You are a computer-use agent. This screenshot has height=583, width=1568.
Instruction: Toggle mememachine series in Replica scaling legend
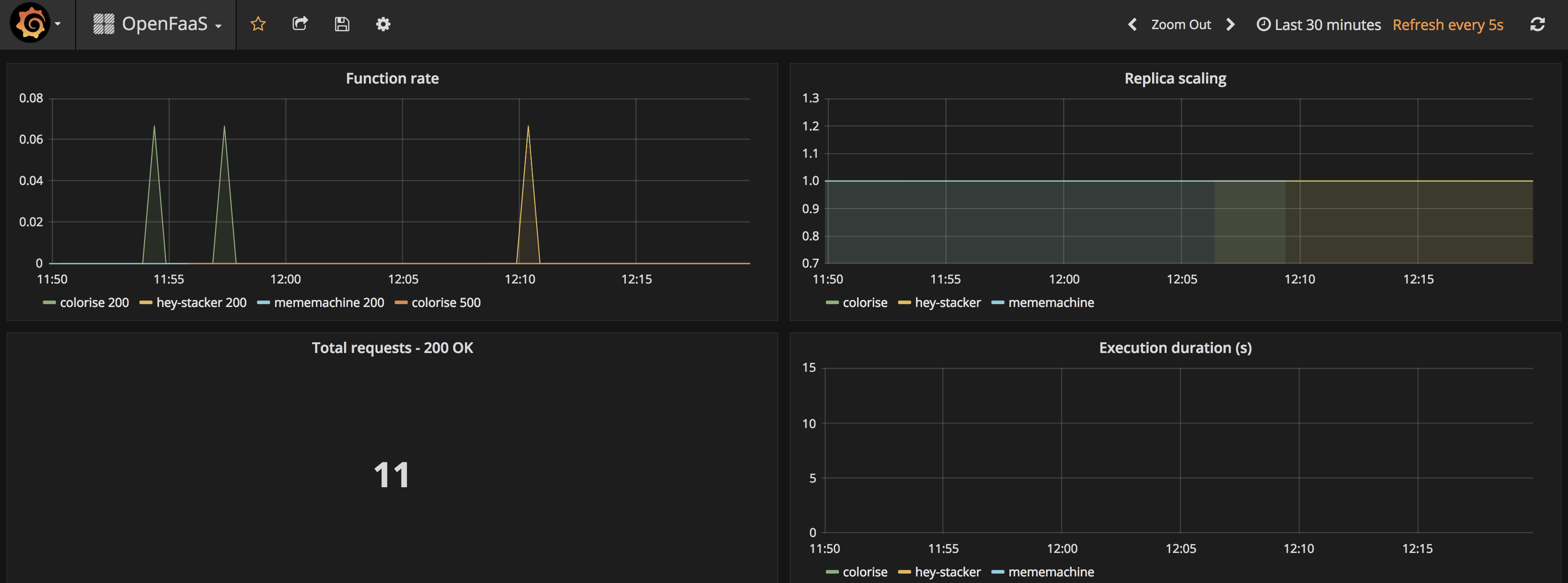point(1051,302)
